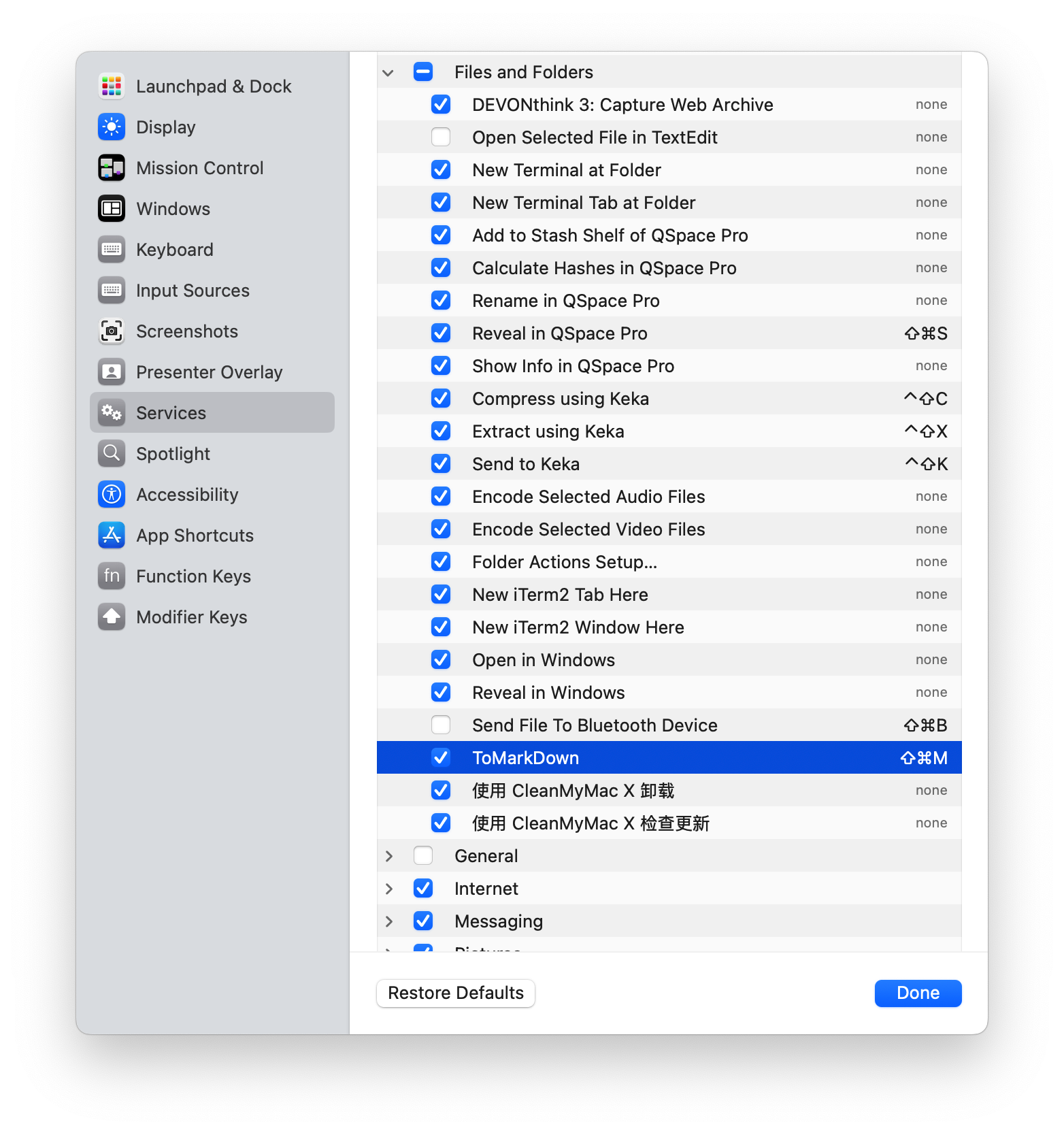Select the ToMarkDown service row

pos(669,757)
